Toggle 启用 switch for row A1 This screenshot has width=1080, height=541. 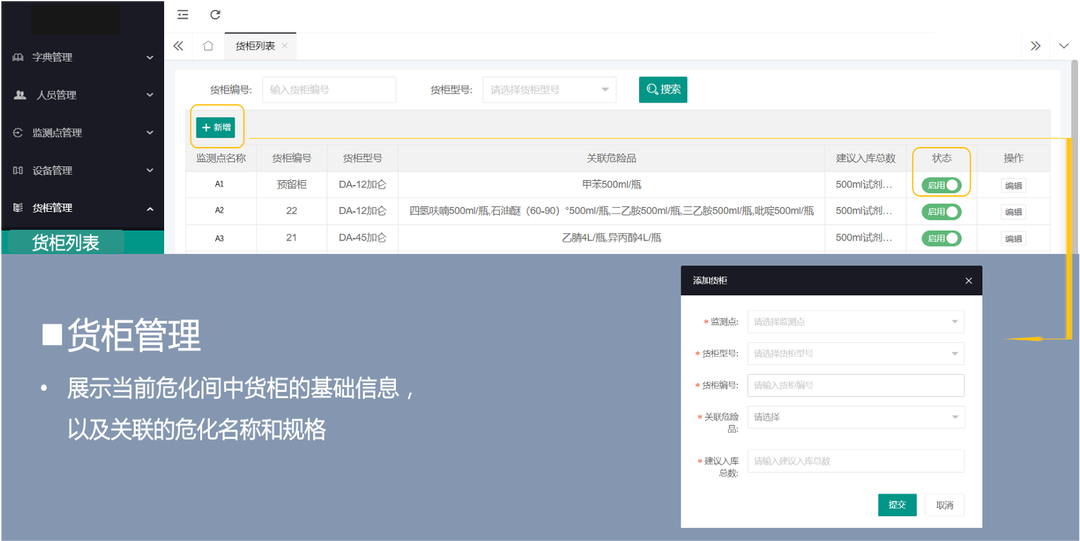pos(942,185)
